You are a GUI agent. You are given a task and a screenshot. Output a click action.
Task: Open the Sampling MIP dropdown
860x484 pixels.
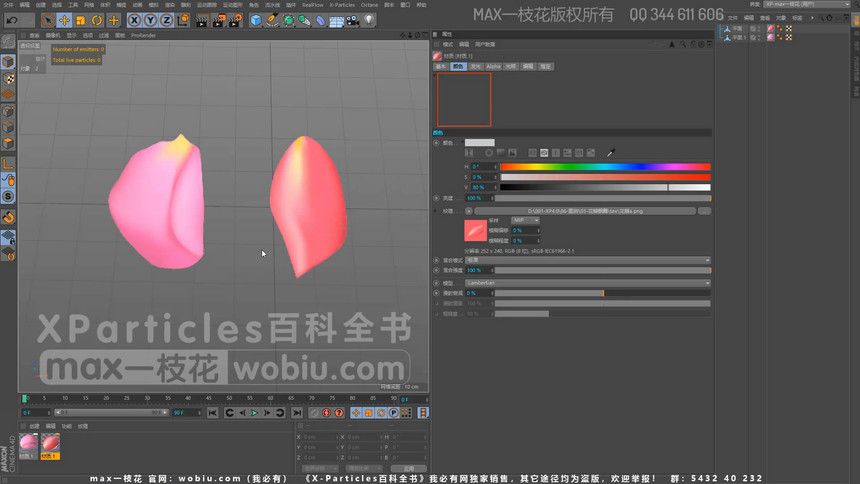(x=525, y=220)
